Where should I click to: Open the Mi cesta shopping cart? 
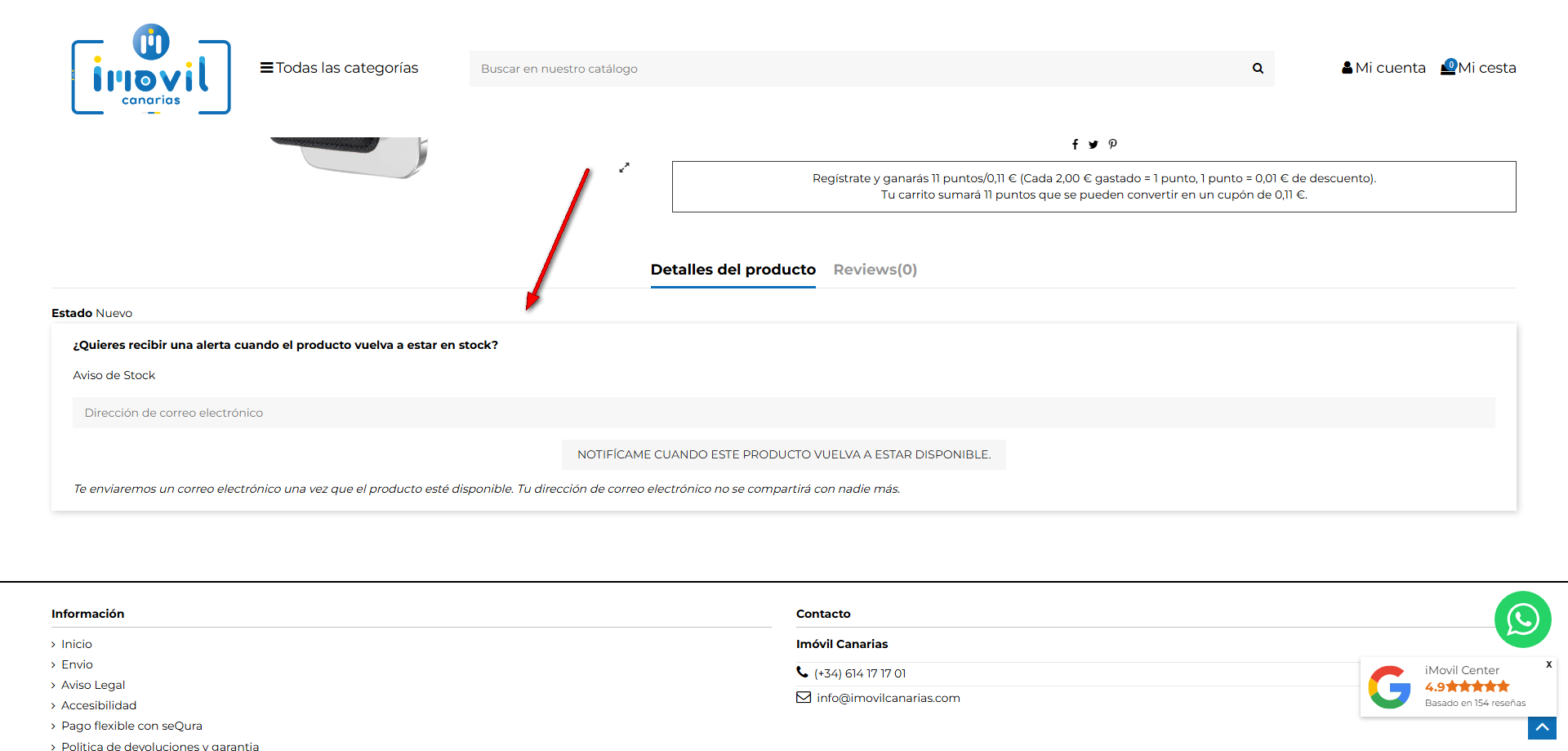pos(1478,68)
